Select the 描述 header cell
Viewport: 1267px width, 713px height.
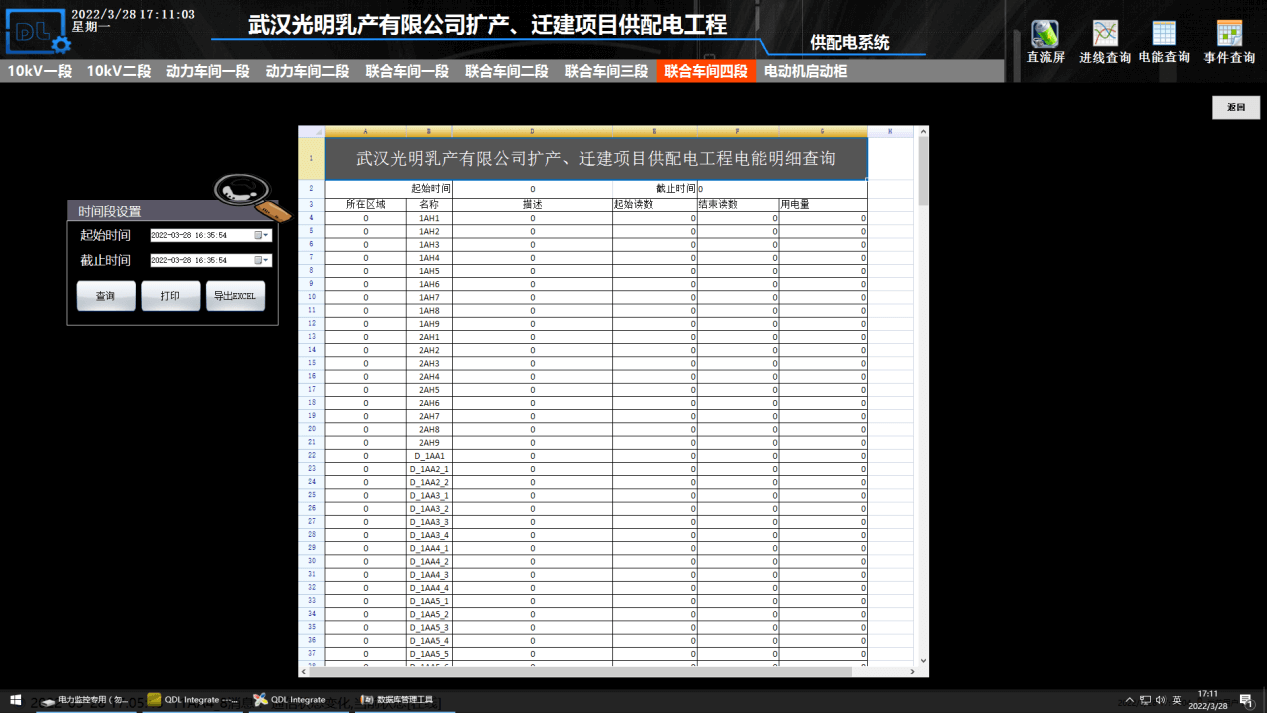pyautogui.click(x=533, y=204)
